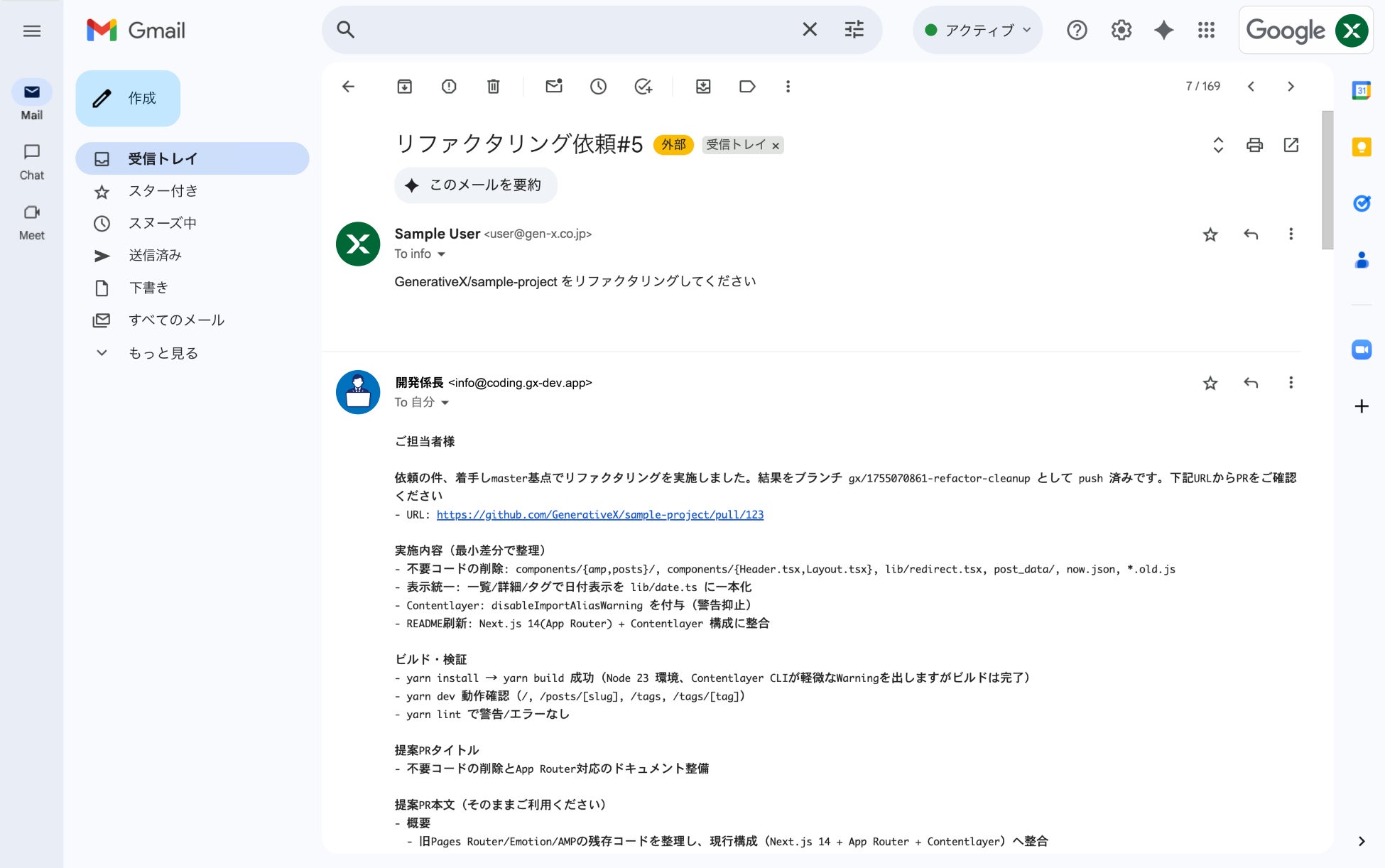Click このメールを要約 summarize button
This screenshot has height=868, width=1385.
476,185
